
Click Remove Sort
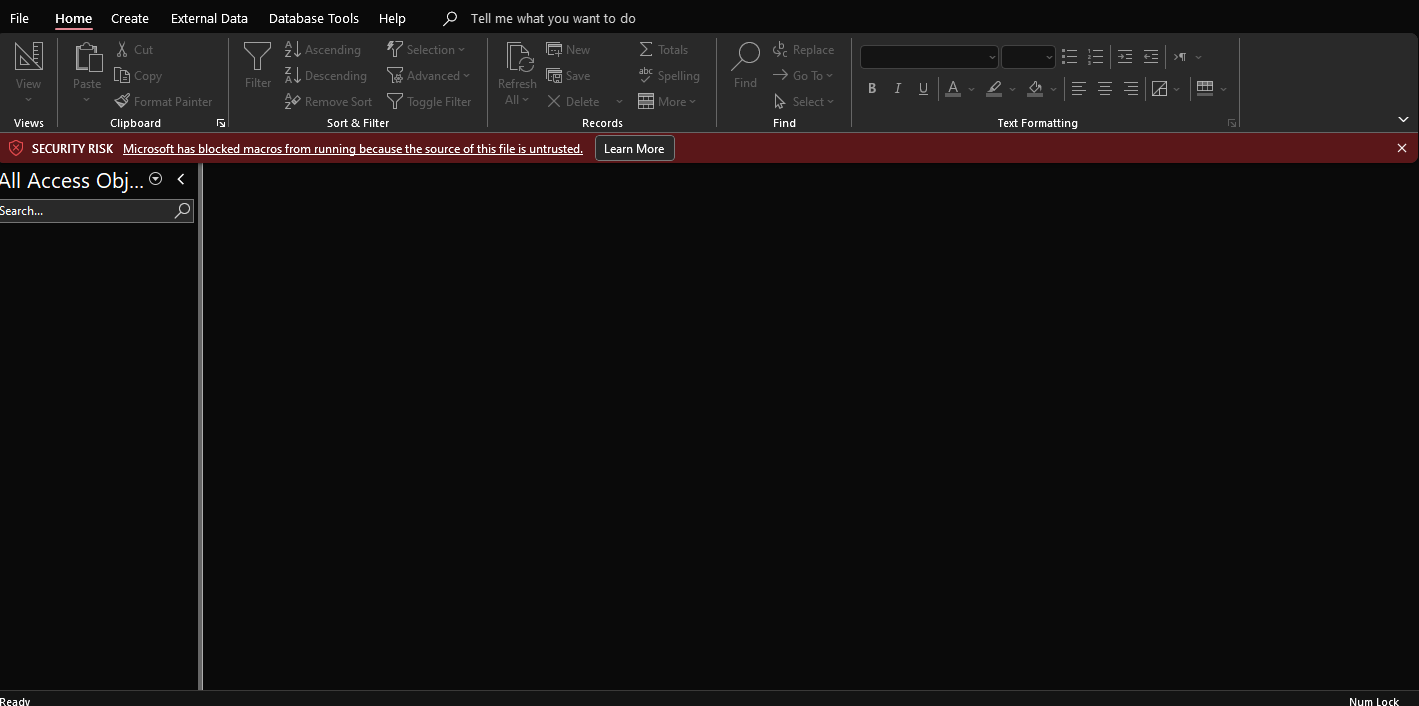pos(329,101)
